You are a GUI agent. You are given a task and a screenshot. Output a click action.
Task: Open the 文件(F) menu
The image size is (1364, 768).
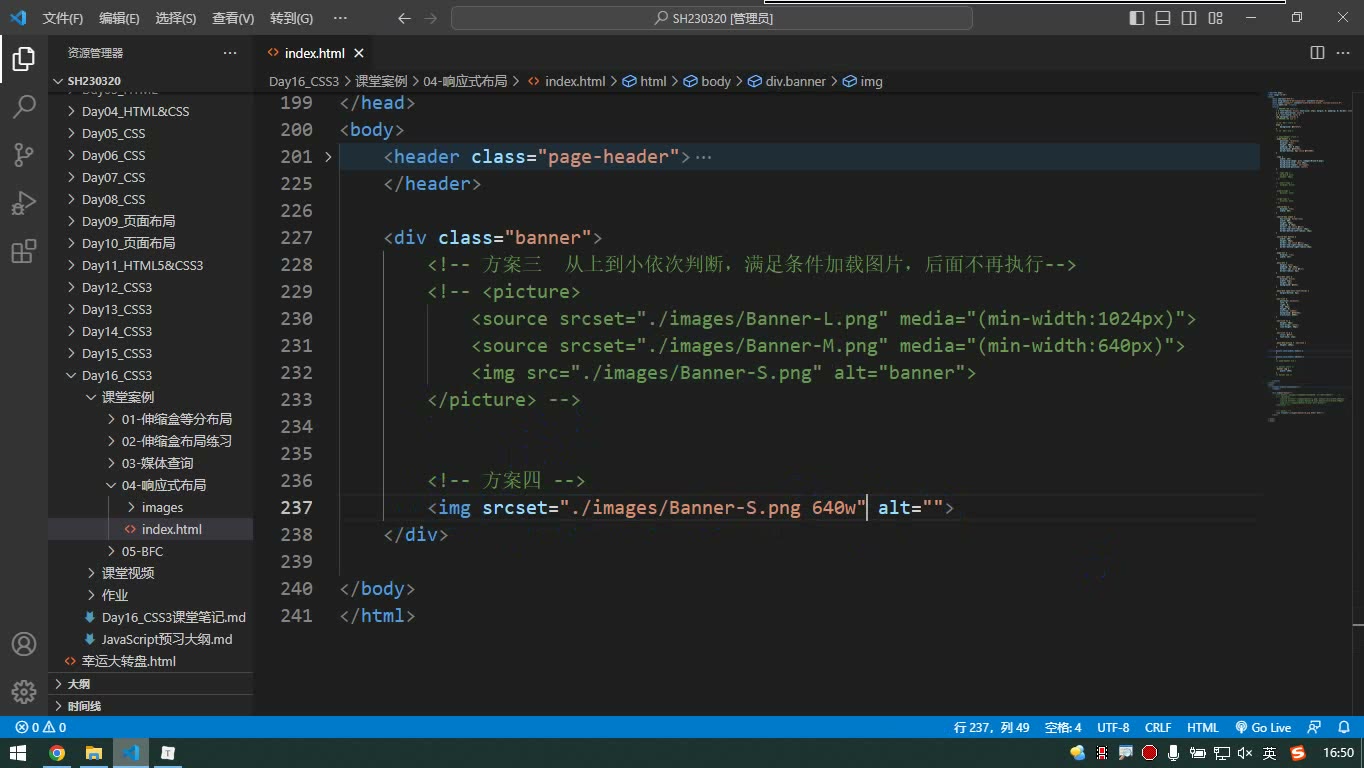pyautogui.click(x=63, y=18)
